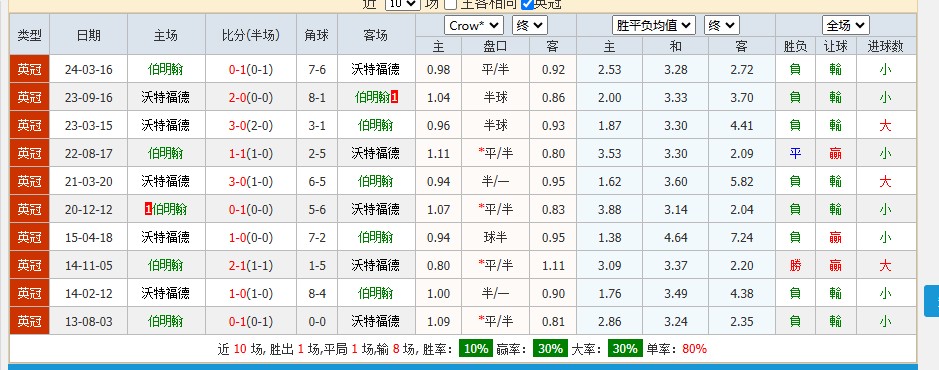Screen dimensions: 939x370
Task: Open the 0-1(0-1) score for 24-03-16
Action: (251, 69)
